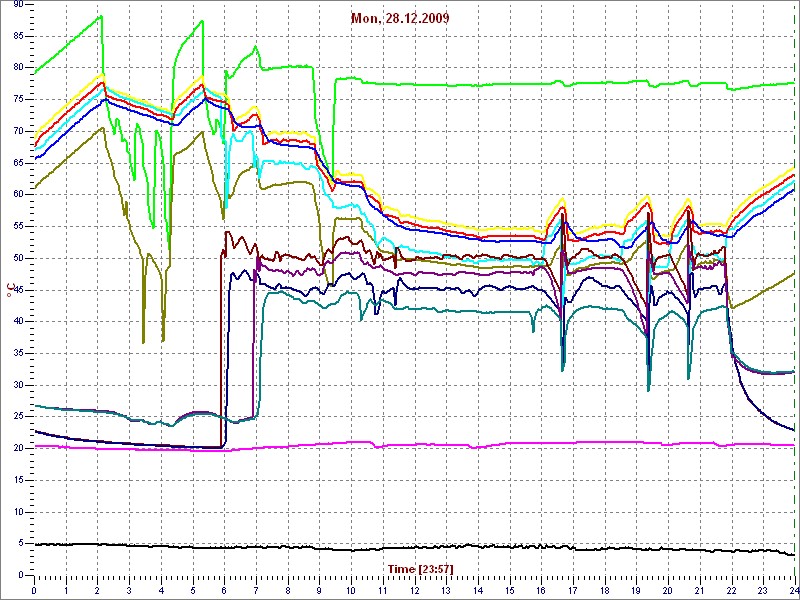Click hour '7' on the time axis
This screenshot has height=600, width=800.
(256, 591)
